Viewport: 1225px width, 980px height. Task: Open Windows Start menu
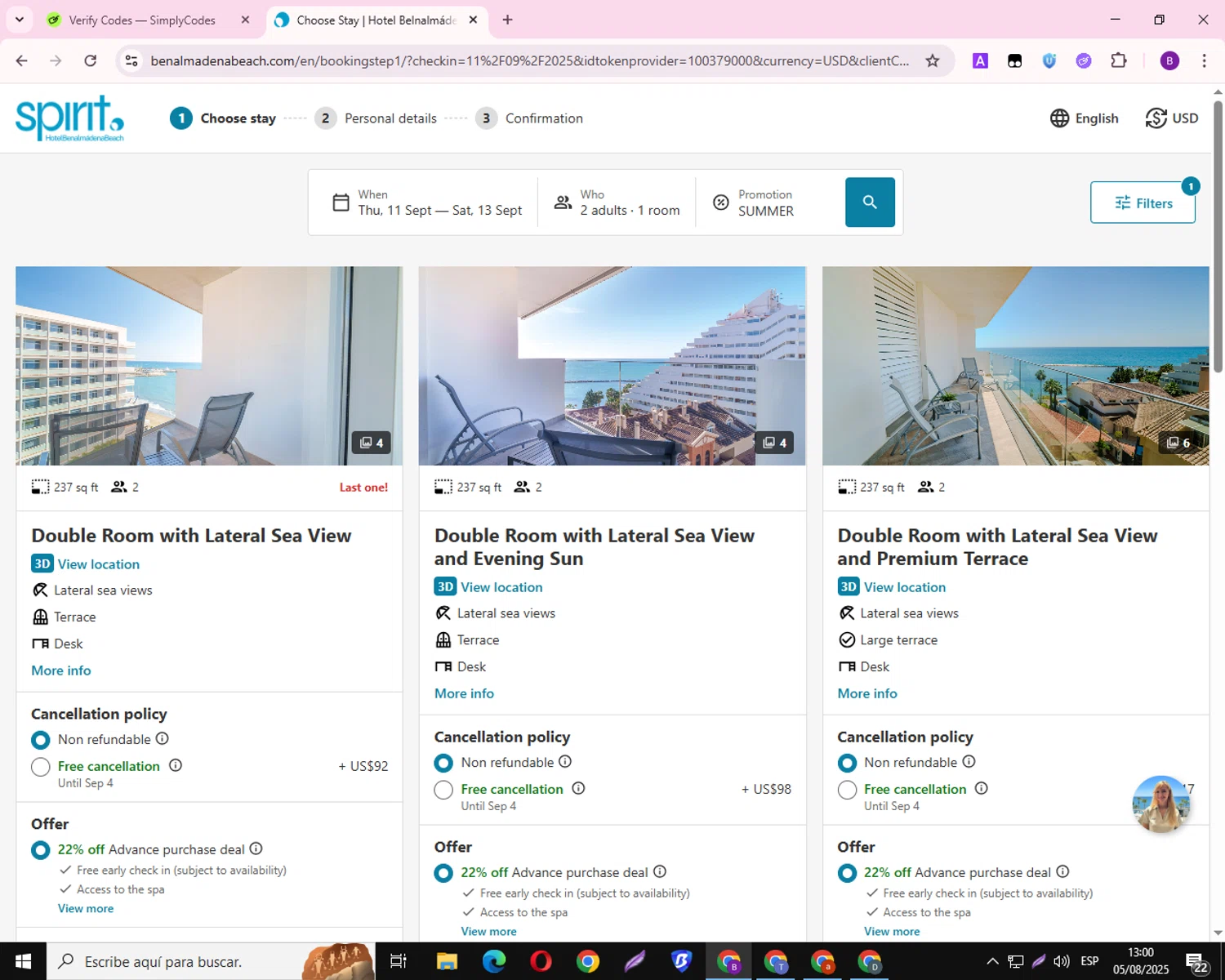(x=23, y=961)
